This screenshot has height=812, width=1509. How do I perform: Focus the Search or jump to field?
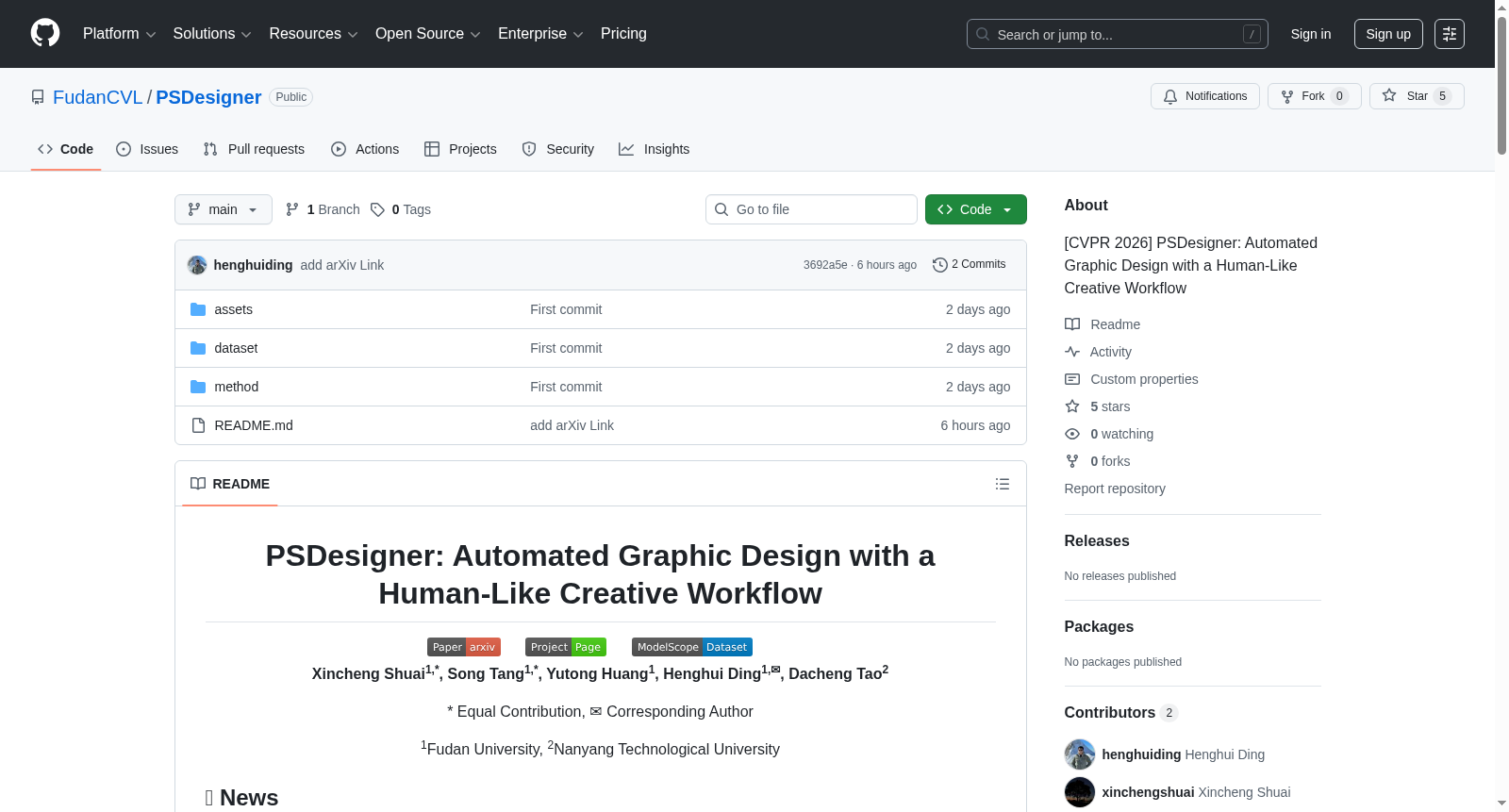tap(1117, 34)
